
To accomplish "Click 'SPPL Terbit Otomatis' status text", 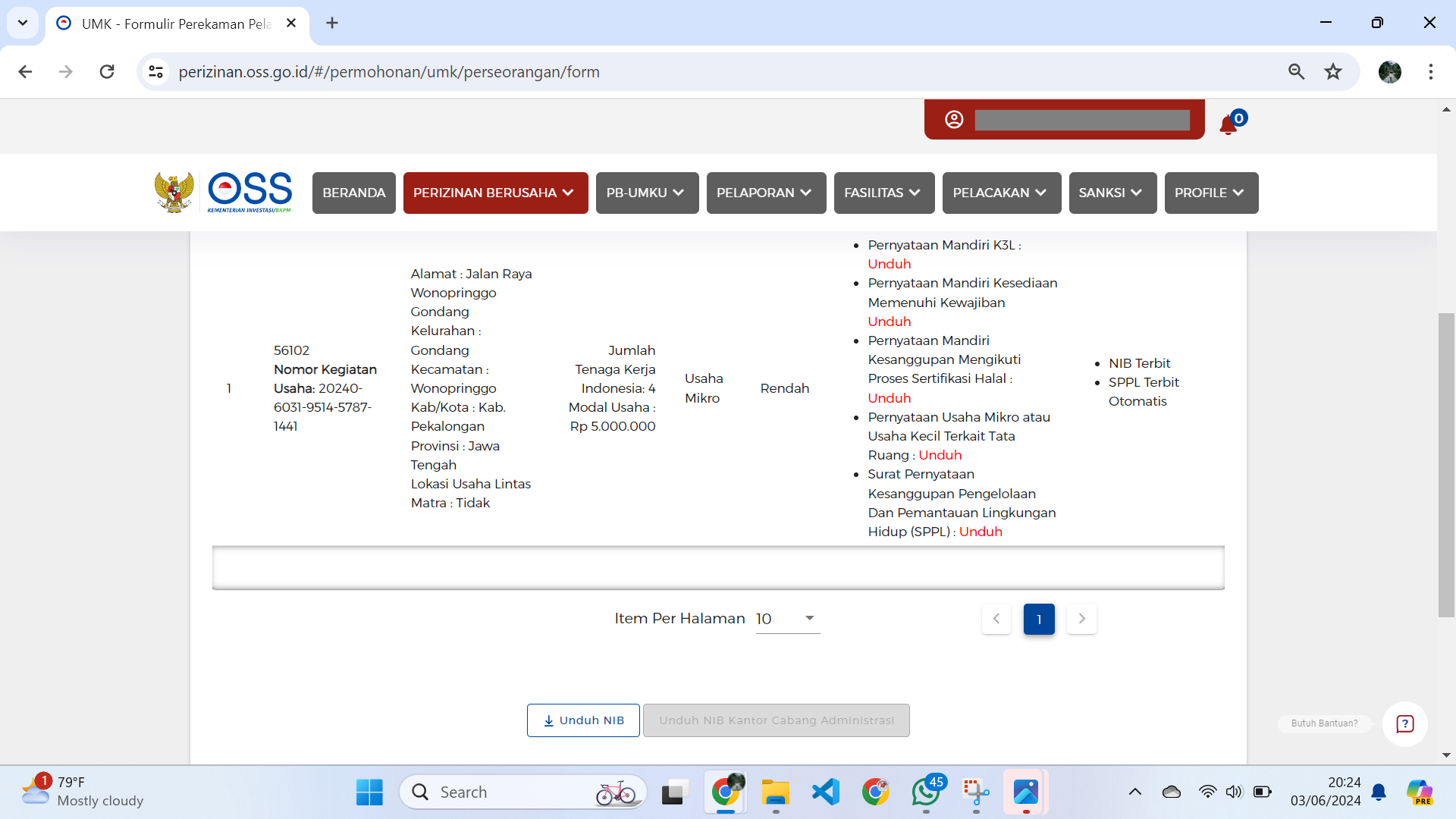I will [1144, 392].
